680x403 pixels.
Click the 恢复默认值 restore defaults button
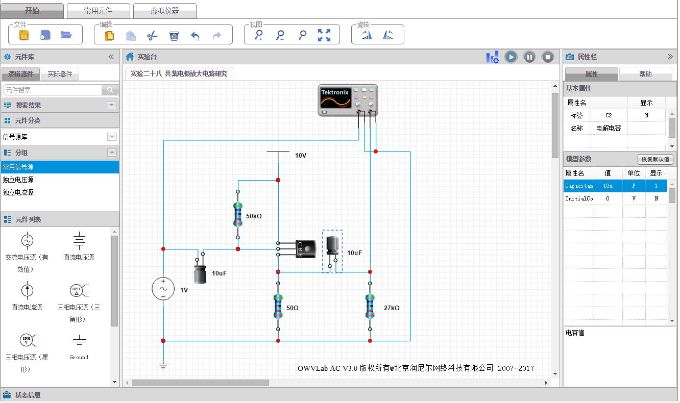[x=655, y=159]
